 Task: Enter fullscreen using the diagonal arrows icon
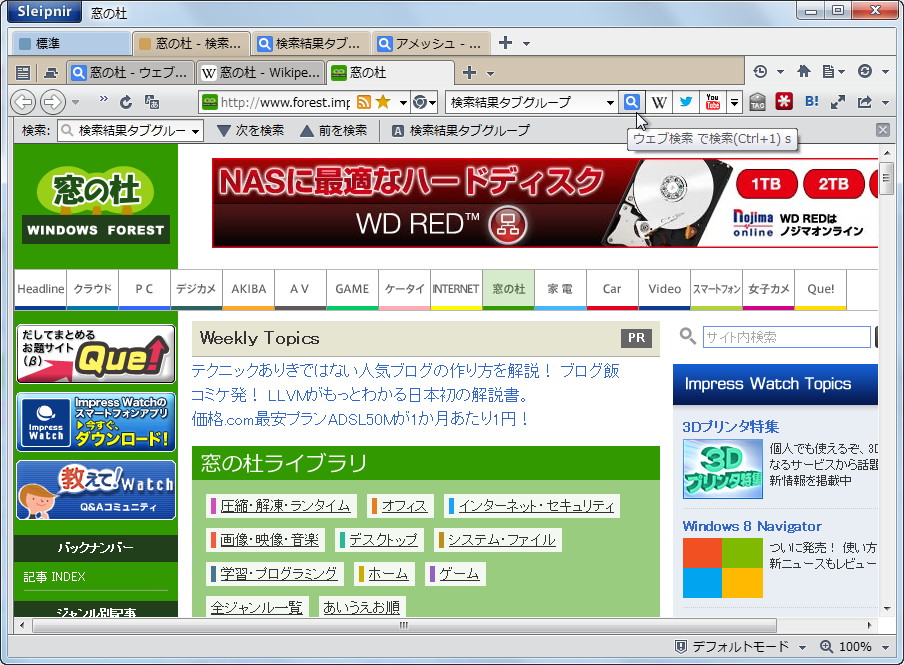(x=840, y=101)
